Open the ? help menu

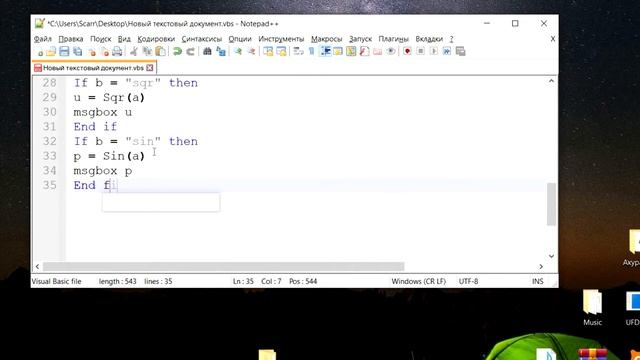tap(451, 39)
